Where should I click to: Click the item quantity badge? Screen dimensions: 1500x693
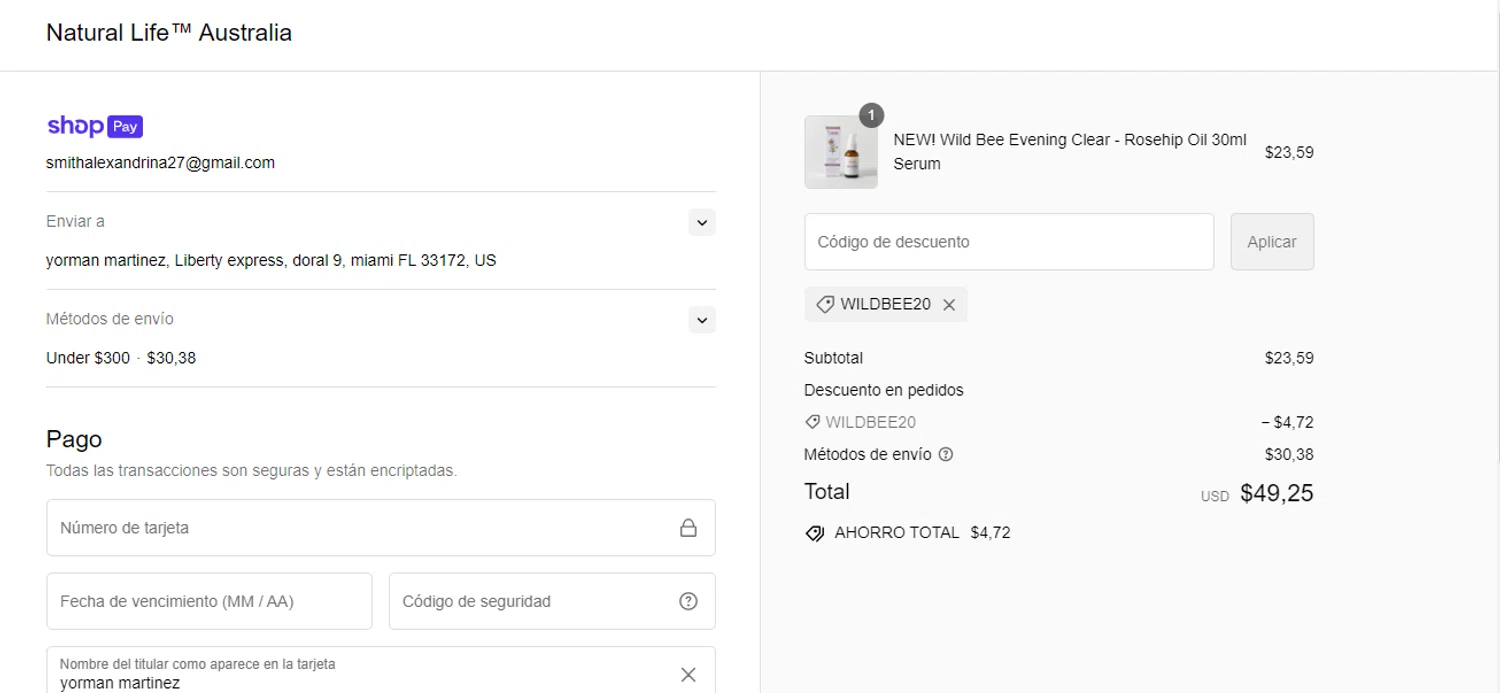[x=871, y=116]
